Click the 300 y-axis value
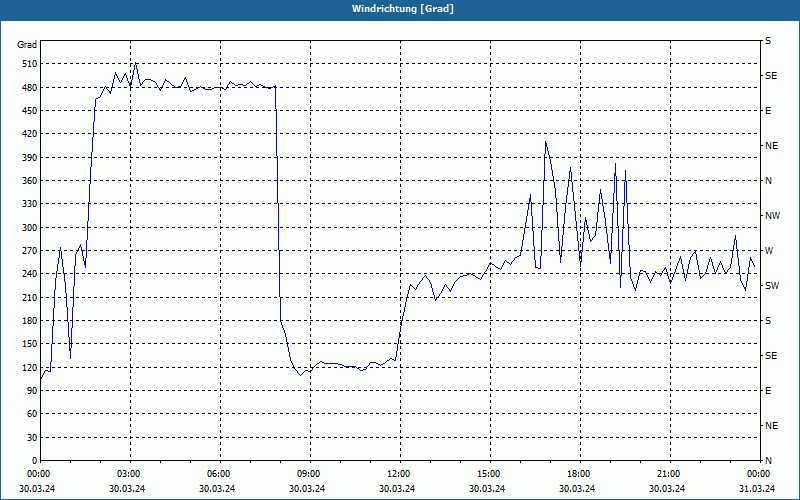 coord(29,228)
